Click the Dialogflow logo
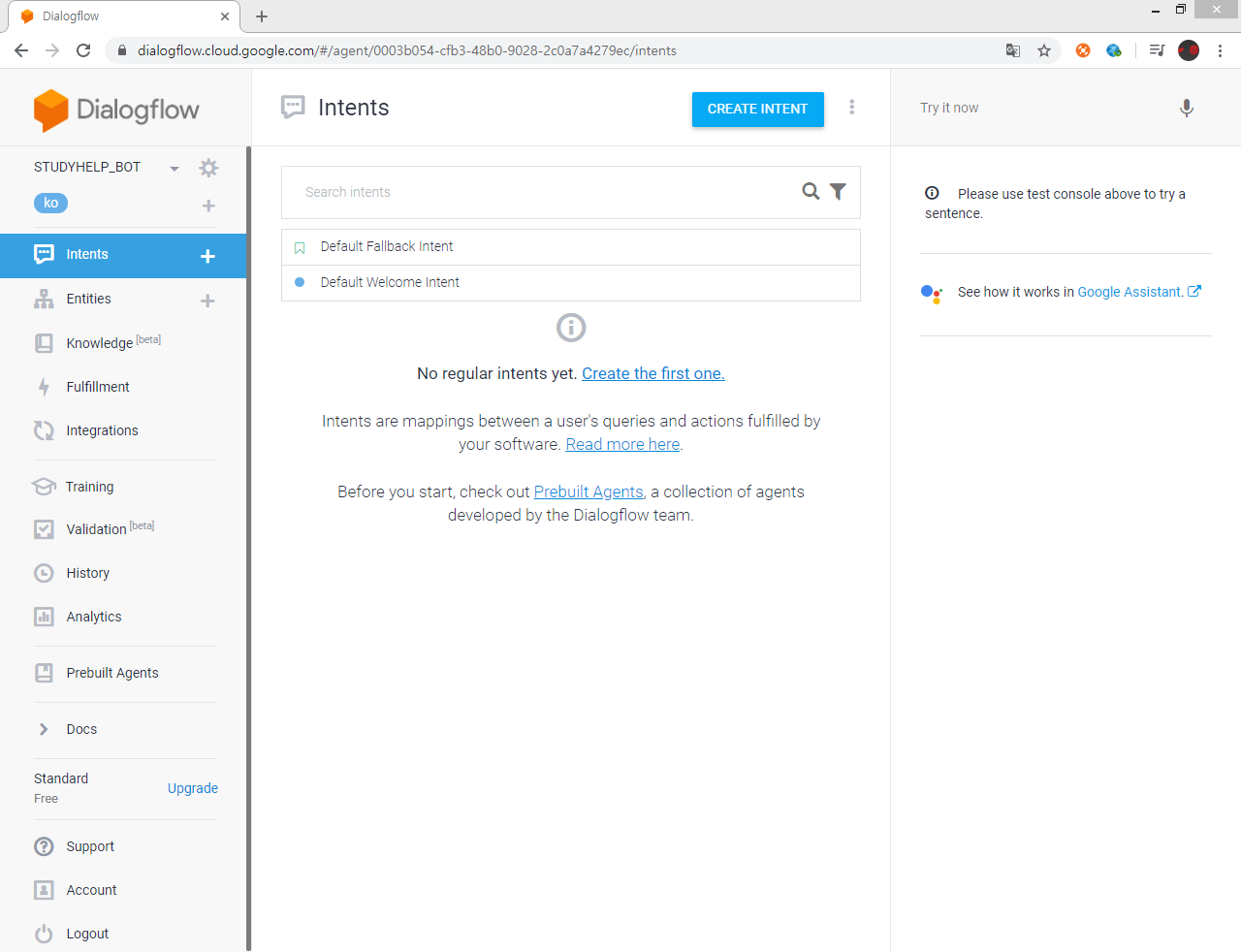1241x952 pixels. (x=116, y=110)
